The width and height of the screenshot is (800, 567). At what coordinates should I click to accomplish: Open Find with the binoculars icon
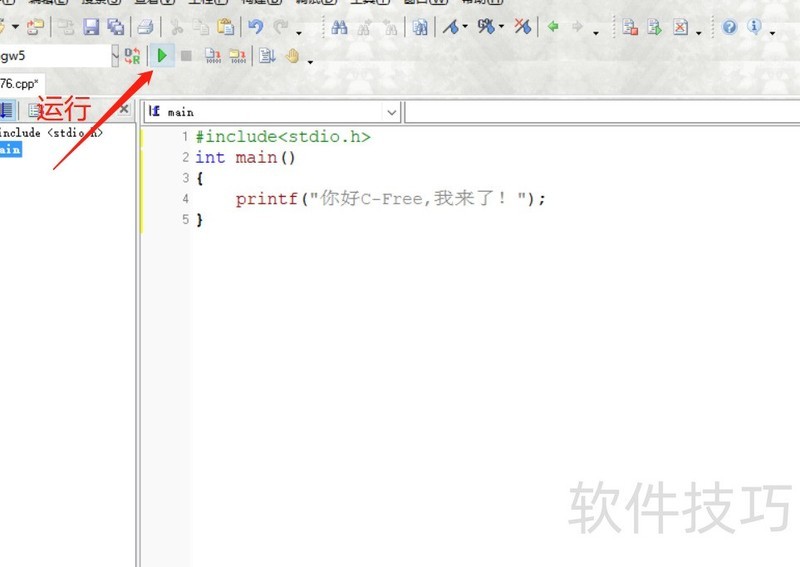click(x=339, y=27)
